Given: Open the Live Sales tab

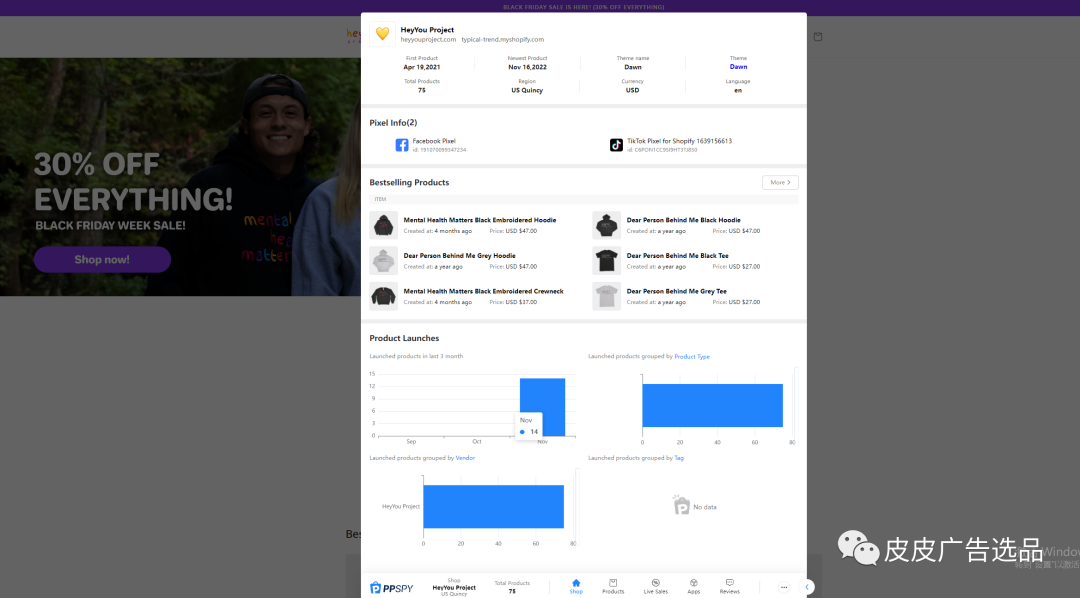Looking at the screenshot, I should click(x=656, y=586).
